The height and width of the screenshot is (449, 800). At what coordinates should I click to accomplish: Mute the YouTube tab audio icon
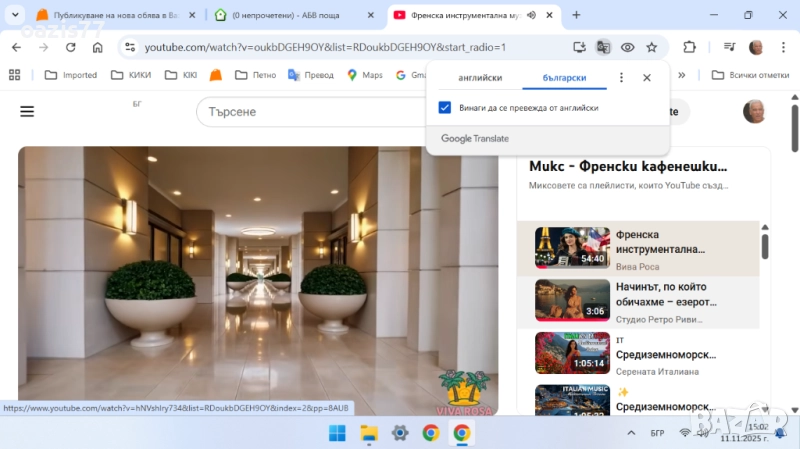pos(530,15)
